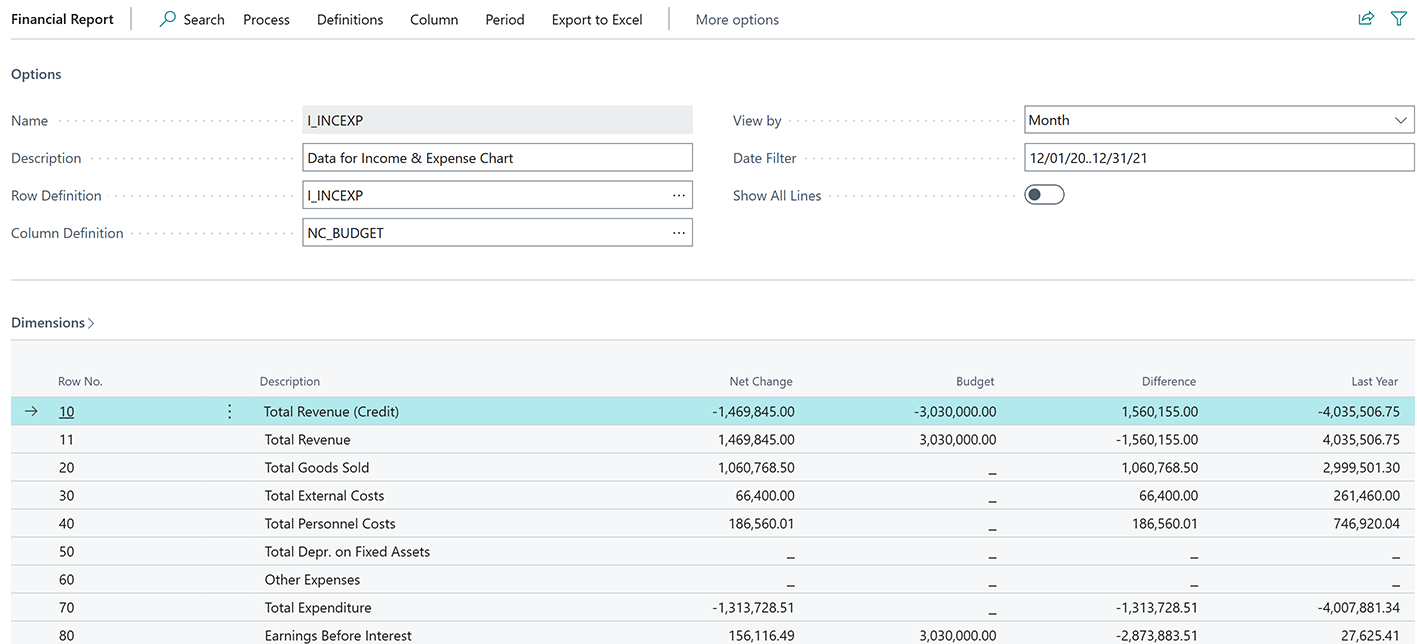
Task: Open the Row Definition lookup ellipsis
Action: click(x=679, y=195)
